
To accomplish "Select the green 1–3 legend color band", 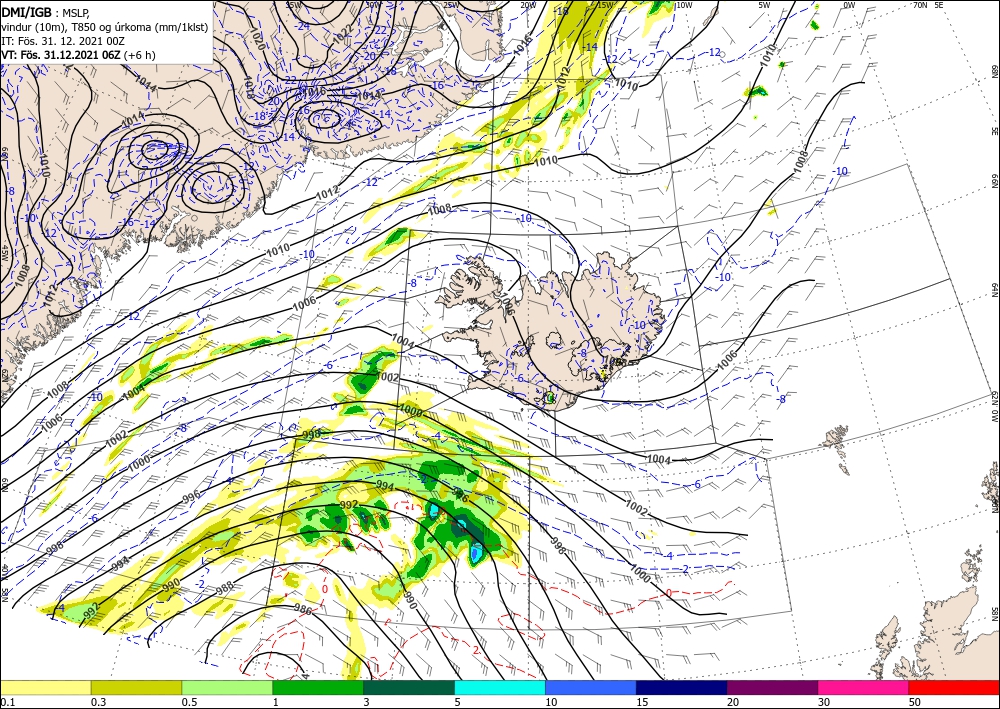I will pyautogui.click(x=318, y=687).
